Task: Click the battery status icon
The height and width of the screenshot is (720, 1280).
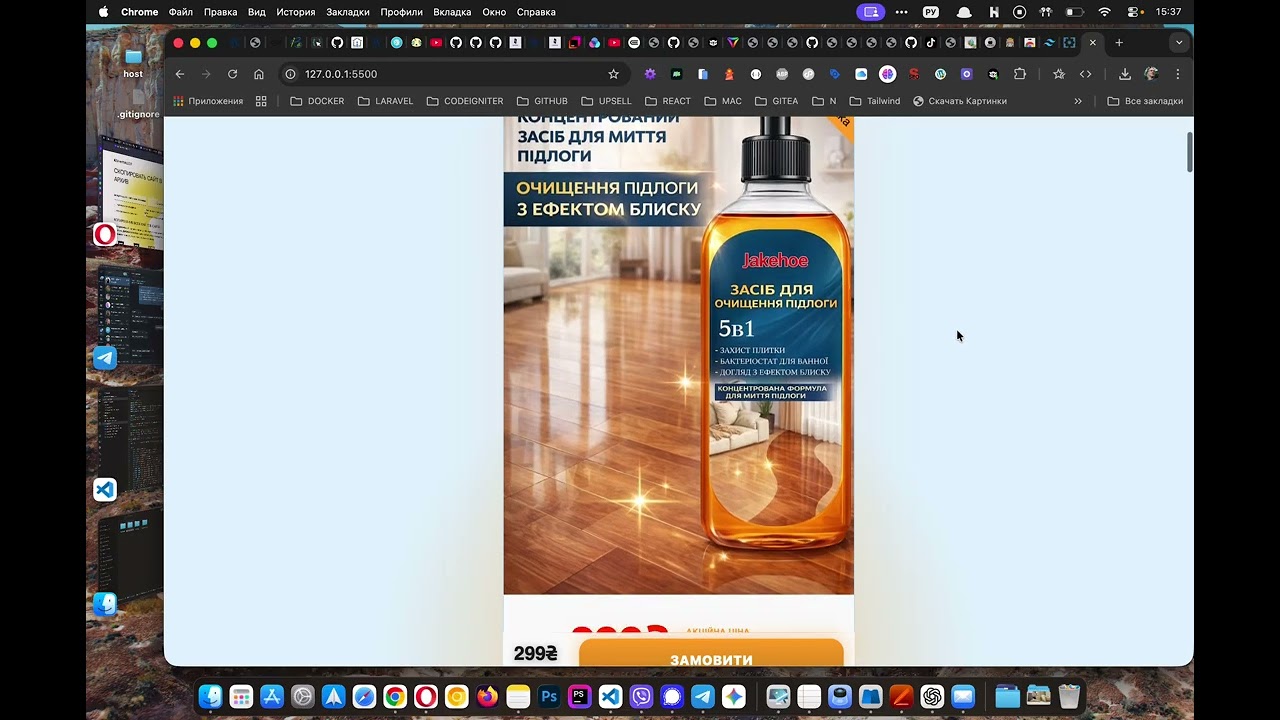Action: pos(1075,12)
